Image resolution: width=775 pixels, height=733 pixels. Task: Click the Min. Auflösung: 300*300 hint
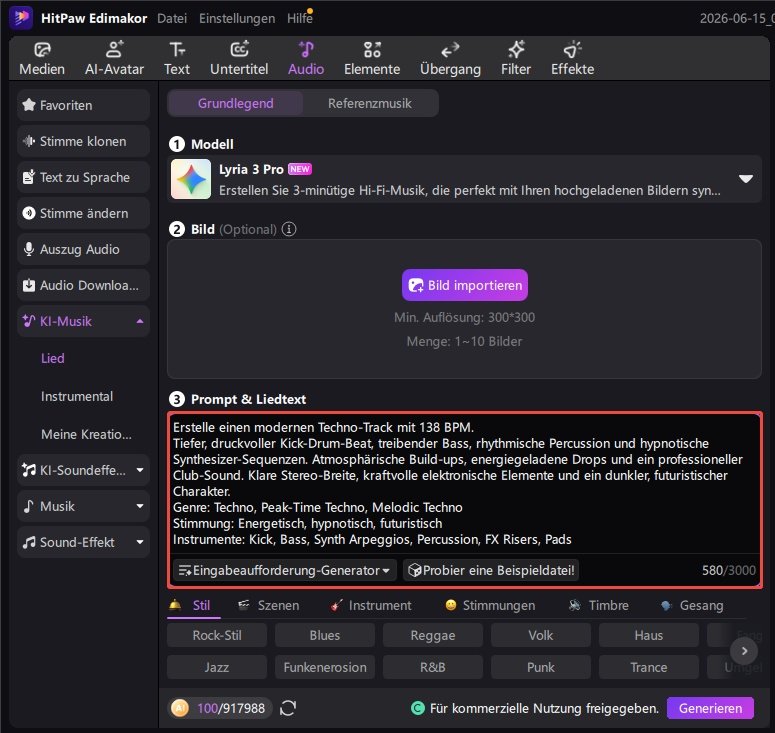pos(465,317)
